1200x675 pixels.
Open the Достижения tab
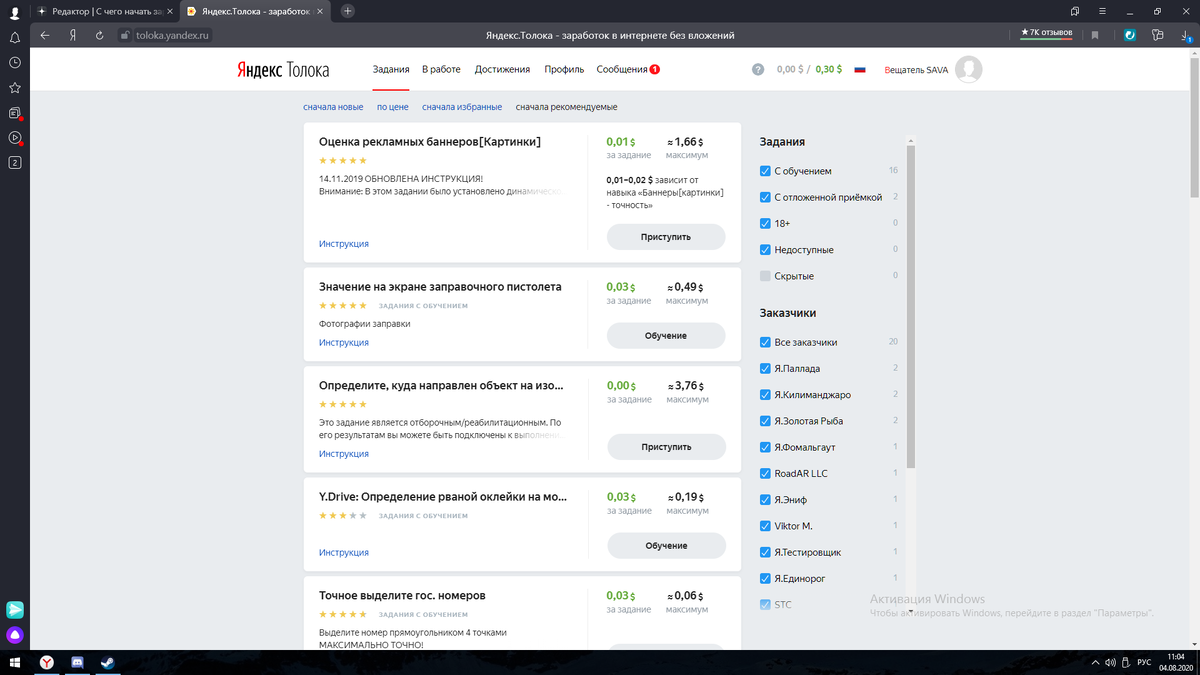click(502, 70)
